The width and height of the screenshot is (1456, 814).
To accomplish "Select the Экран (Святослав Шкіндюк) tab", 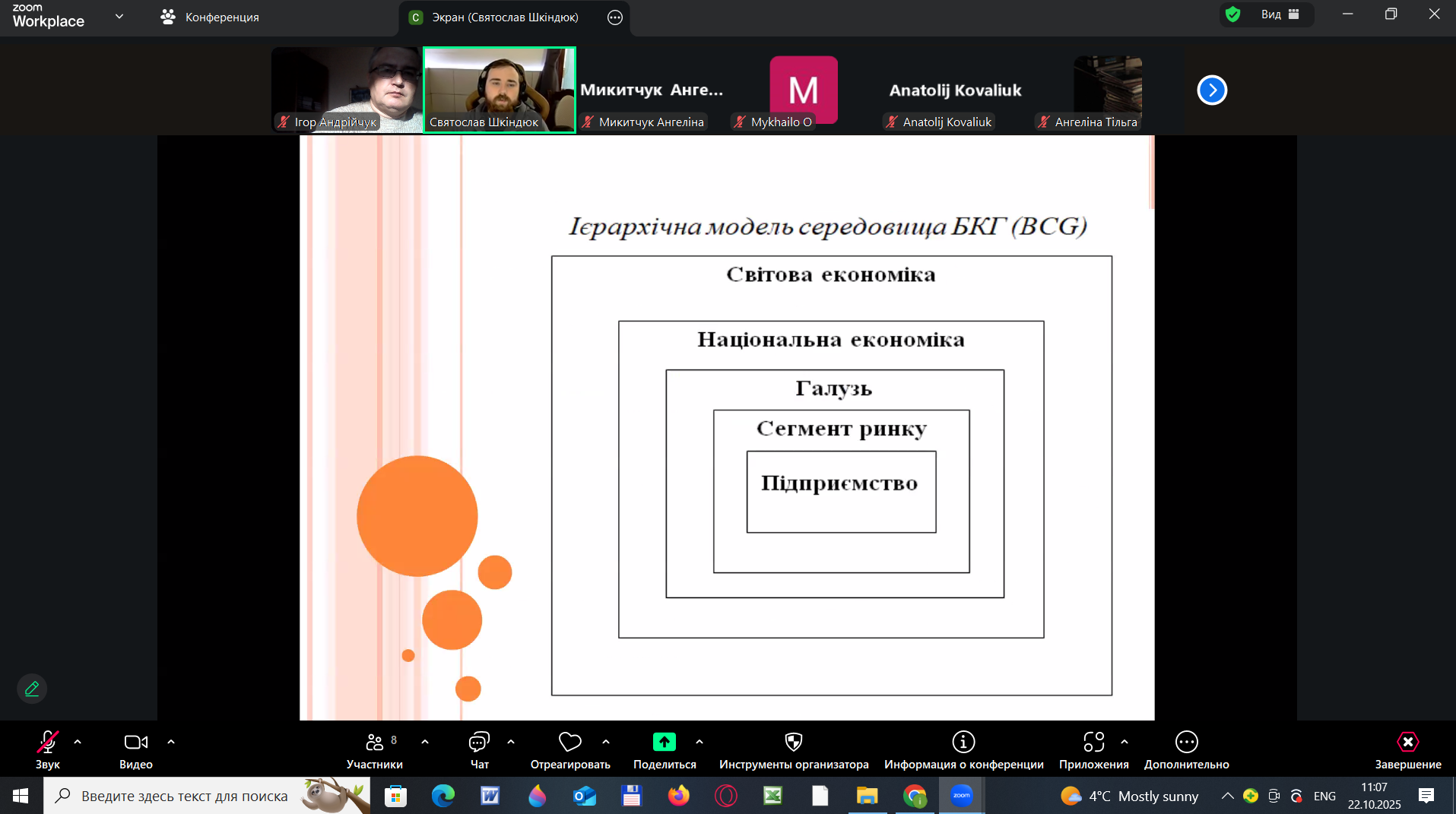I will pyautogui.click(x=504, y=17).
